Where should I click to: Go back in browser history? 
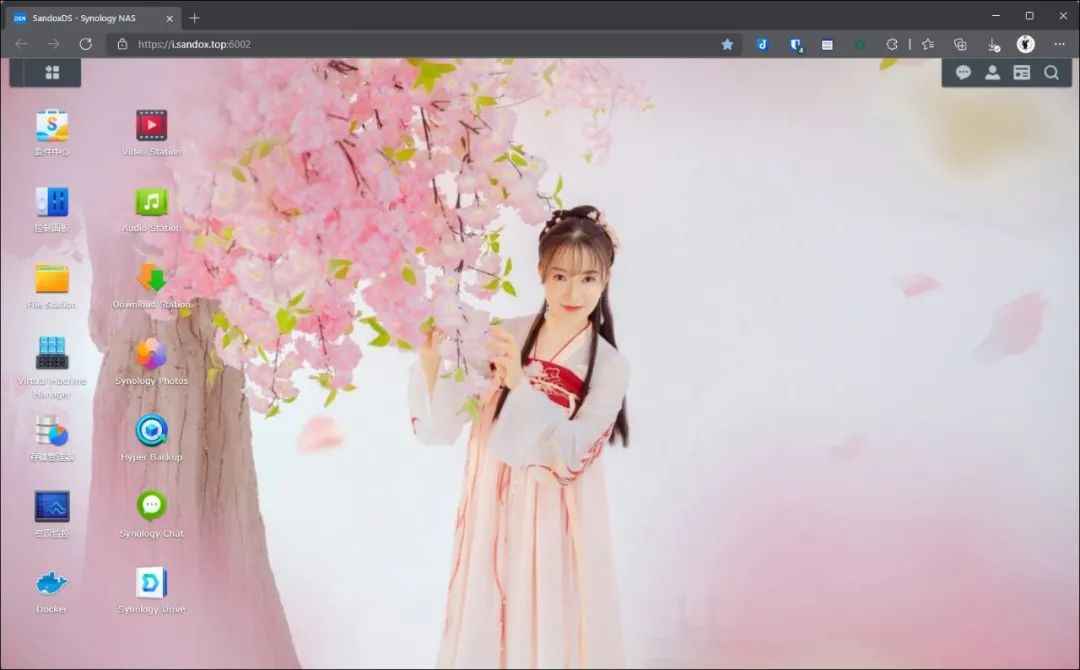coord(21,44)
